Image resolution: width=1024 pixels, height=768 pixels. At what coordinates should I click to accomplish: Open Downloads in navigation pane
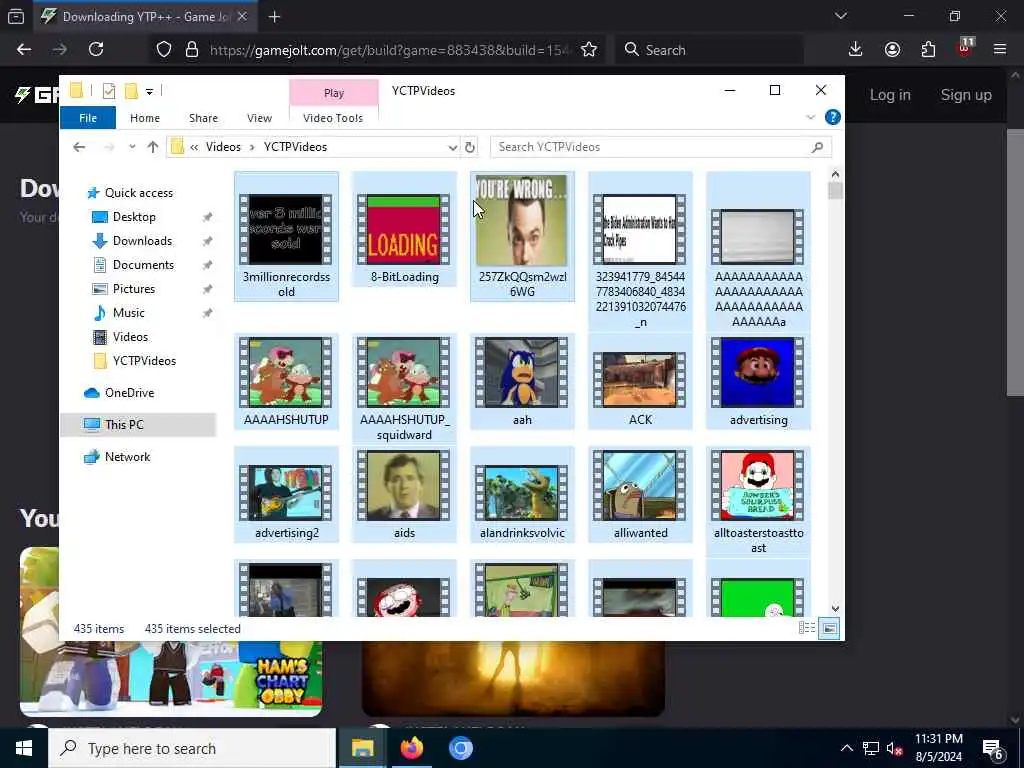142,241
